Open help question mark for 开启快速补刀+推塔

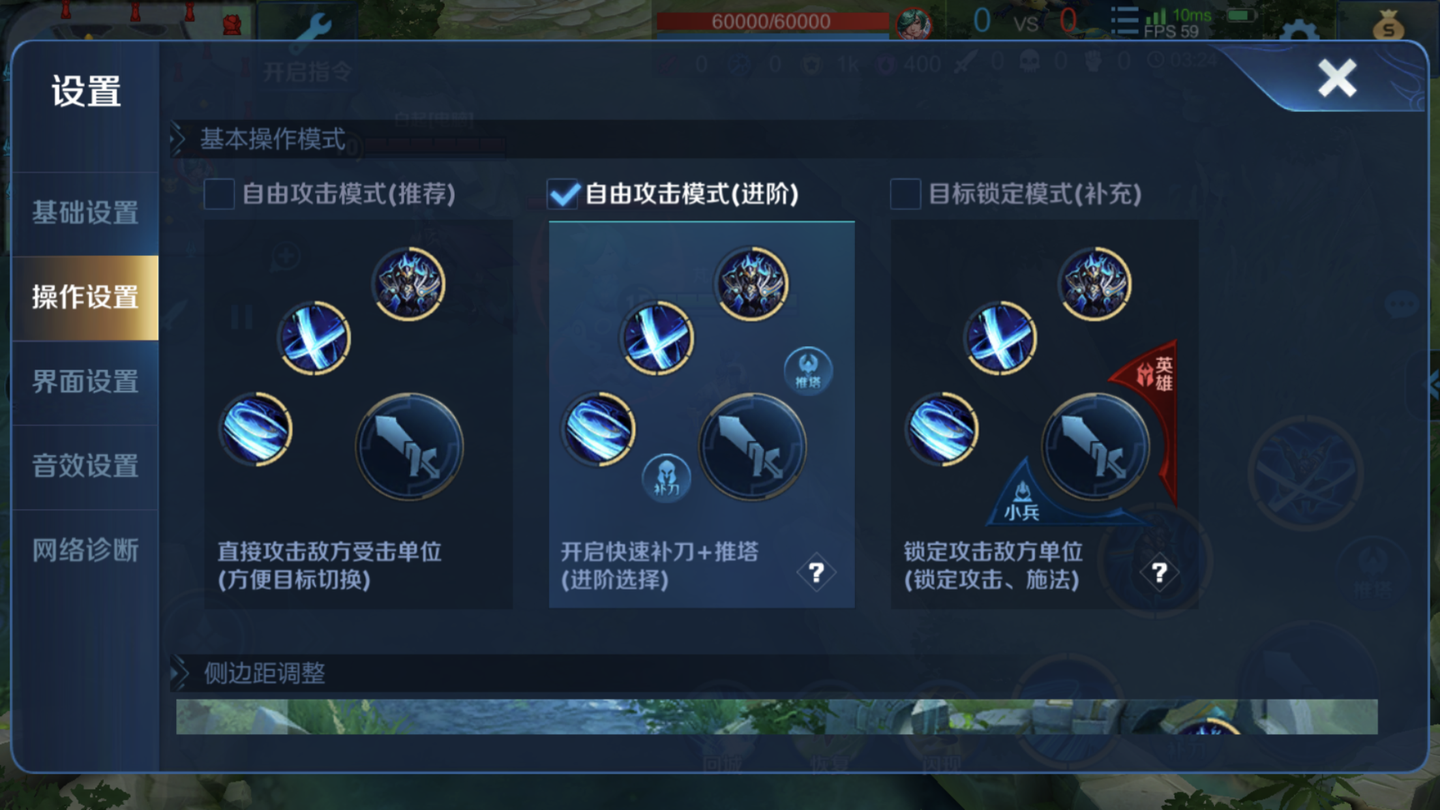click(x=816, y=572)
